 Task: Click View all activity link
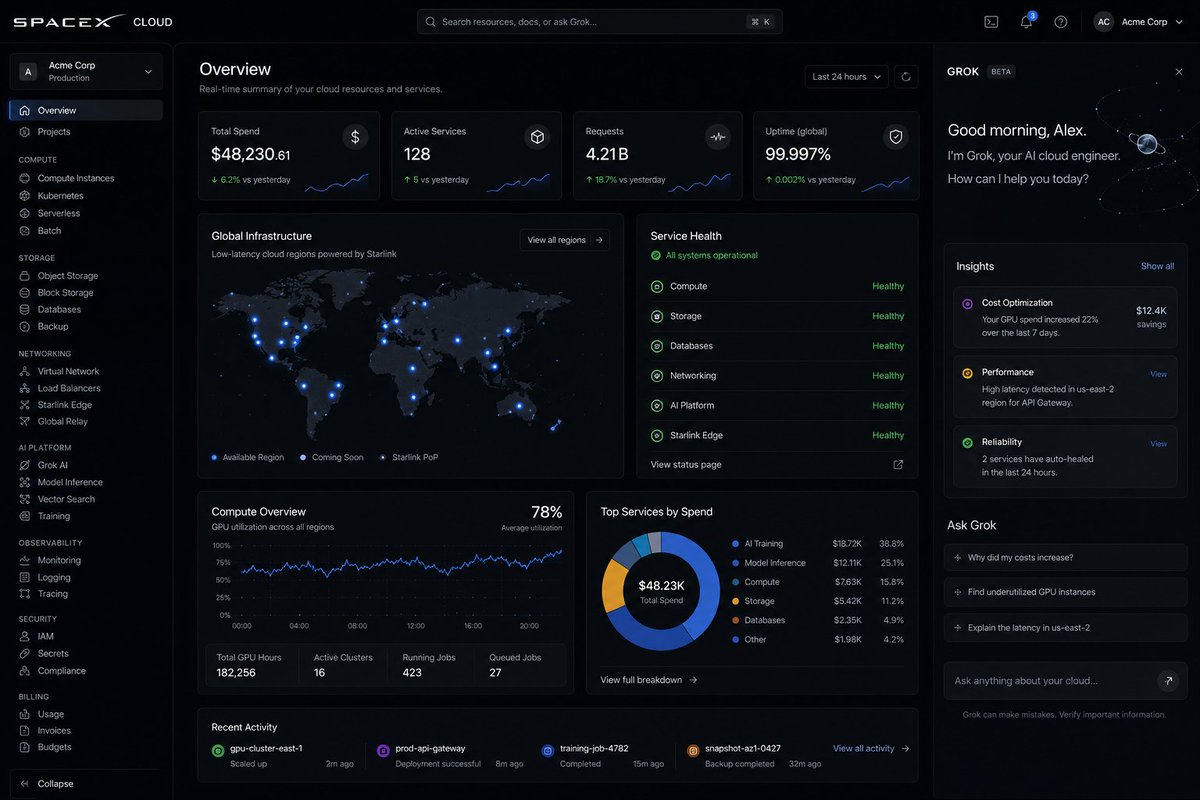[871, 748]
